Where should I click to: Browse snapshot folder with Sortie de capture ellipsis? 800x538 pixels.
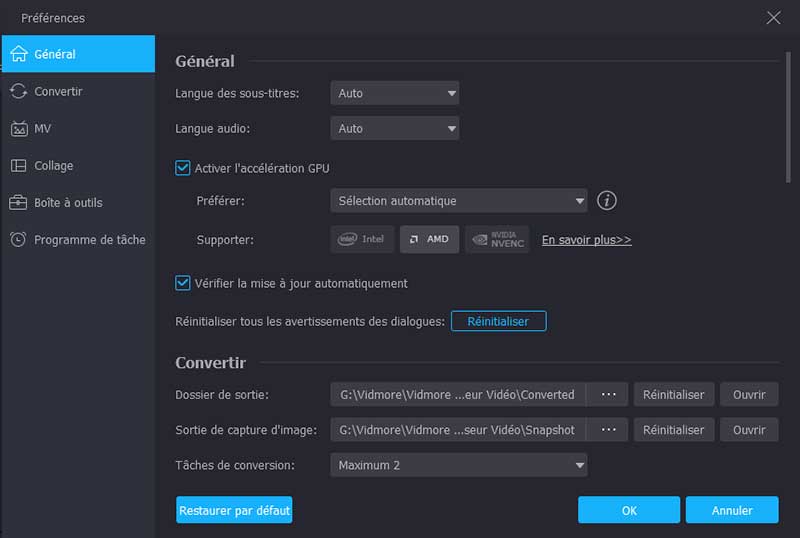coord(608,430)
